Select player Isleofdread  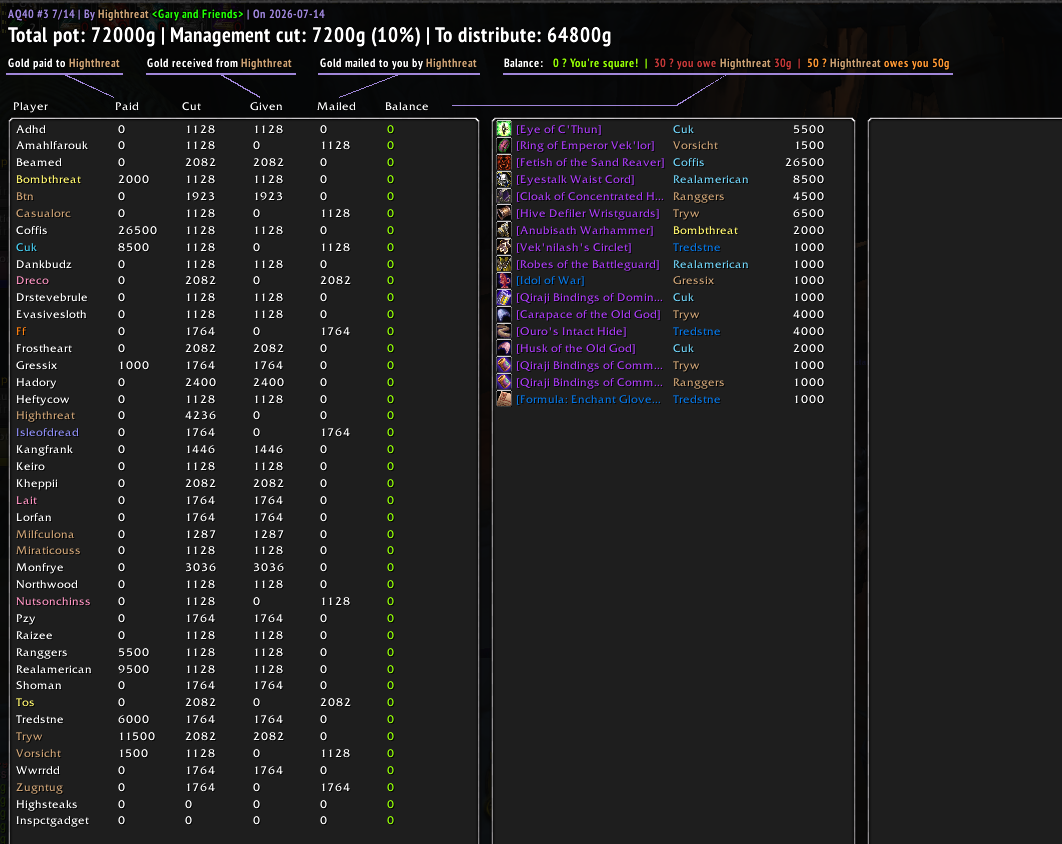47,432
